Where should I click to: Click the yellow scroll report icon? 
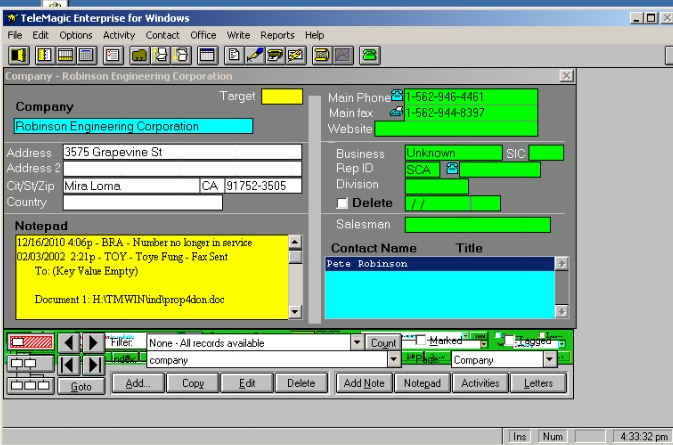click(x=322, y=55)
